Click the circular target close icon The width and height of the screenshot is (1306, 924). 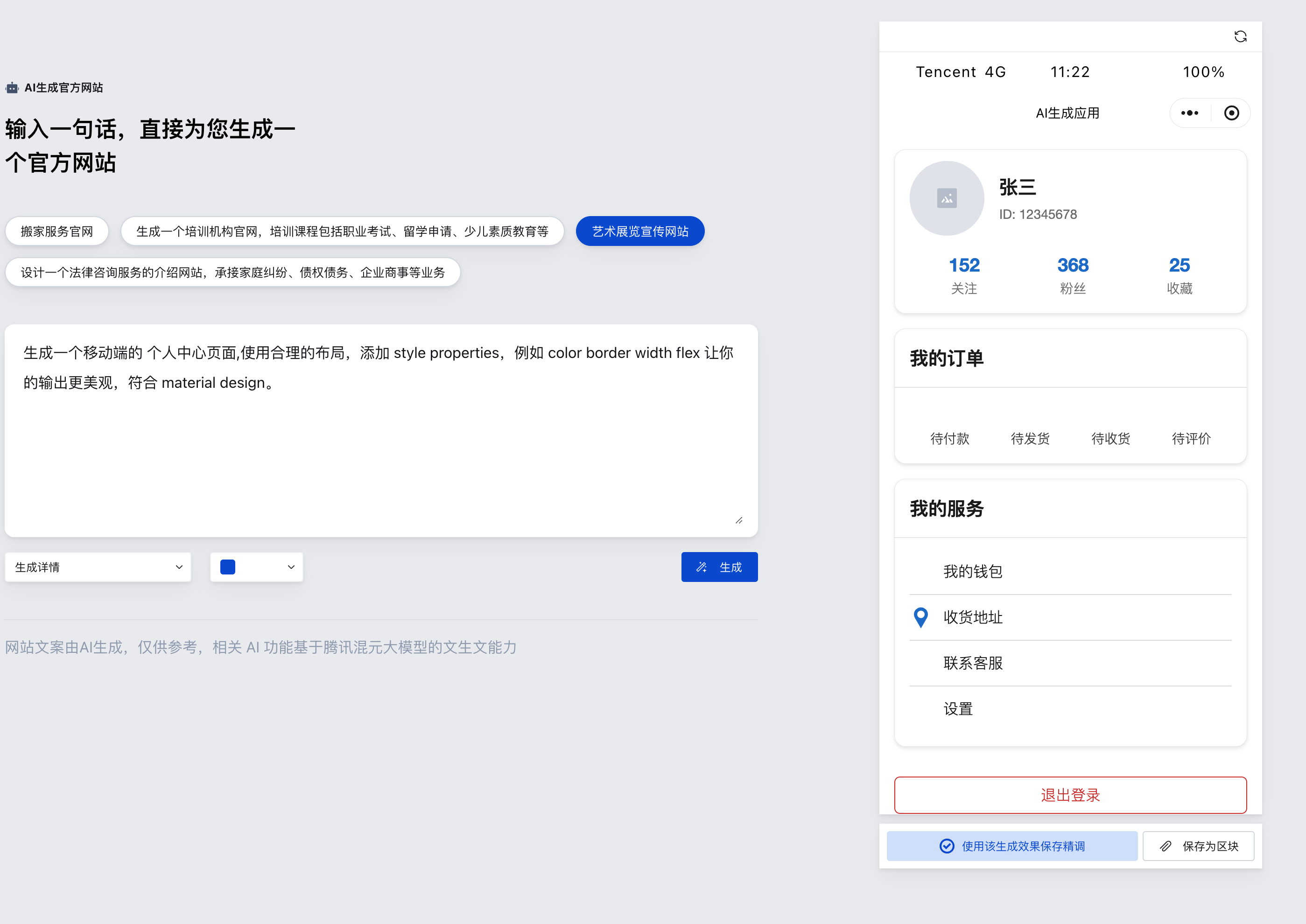(1231, 113)
